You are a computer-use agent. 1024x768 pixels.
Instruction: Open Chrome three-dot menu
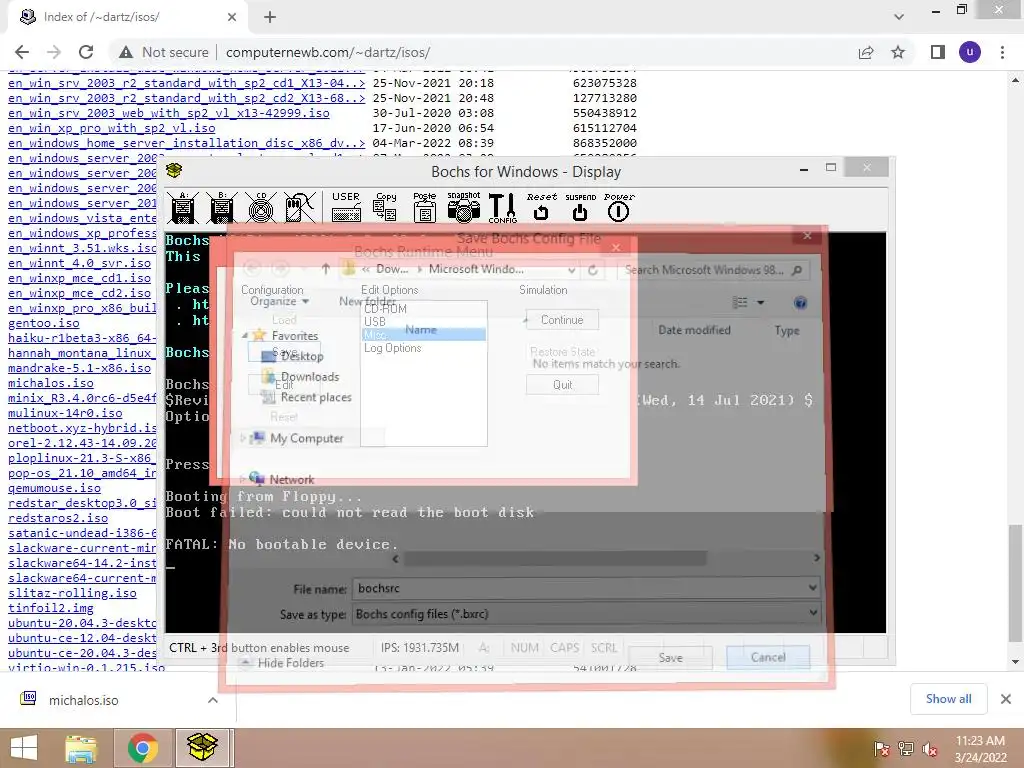tap(1002, 52)
